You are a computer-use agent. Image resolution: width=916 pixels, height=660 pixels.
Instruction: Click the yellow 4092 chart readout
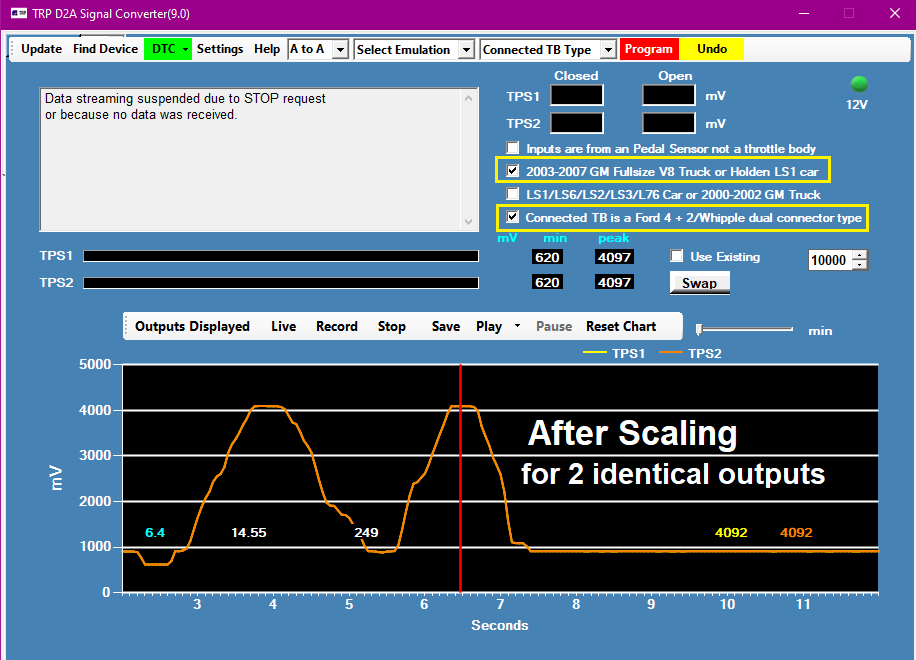[x=731, y=532]
